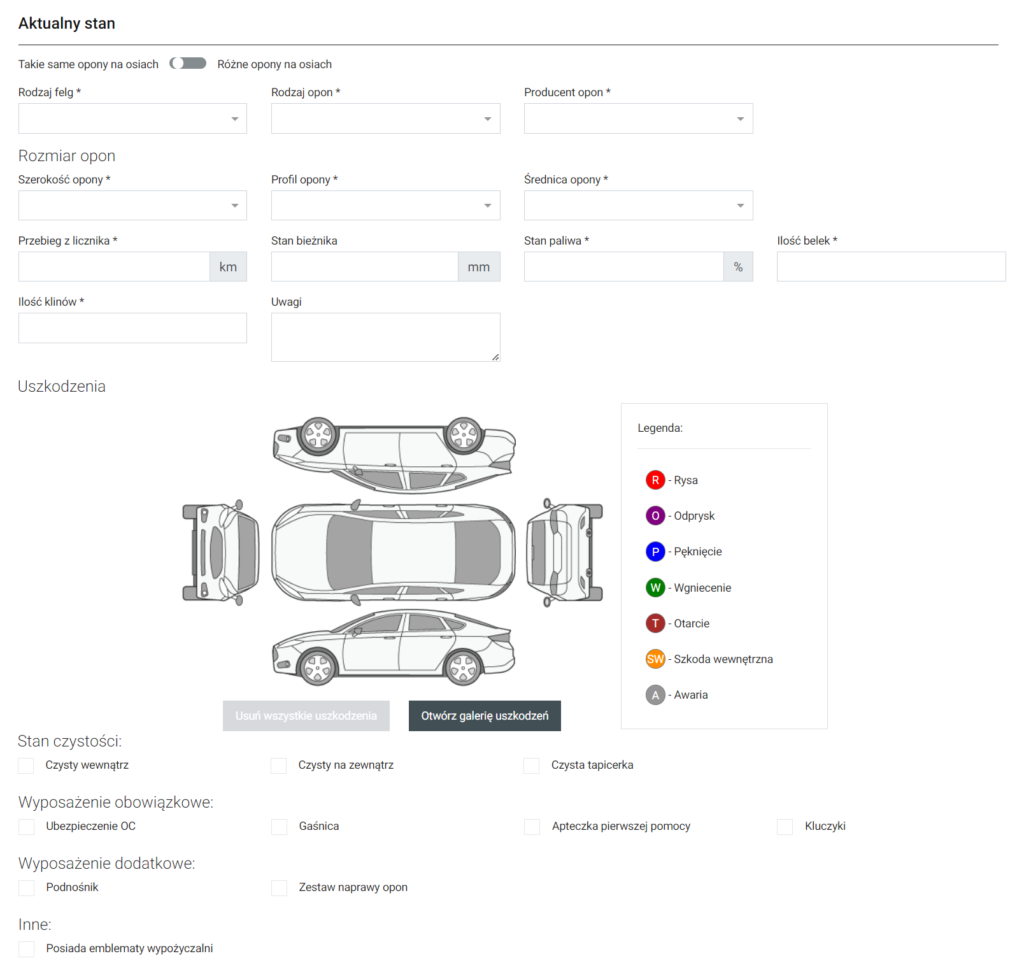Image resolution: width=1024 pixels, height=977 pixels.
Task: Select the purple O Odprysk damage marker
Action: [655, 516]
